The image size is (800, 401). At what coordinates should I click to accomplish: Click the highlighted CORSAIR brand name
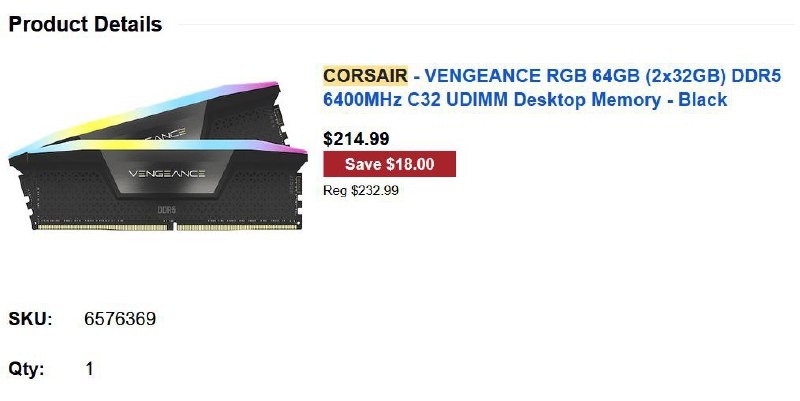365,76
